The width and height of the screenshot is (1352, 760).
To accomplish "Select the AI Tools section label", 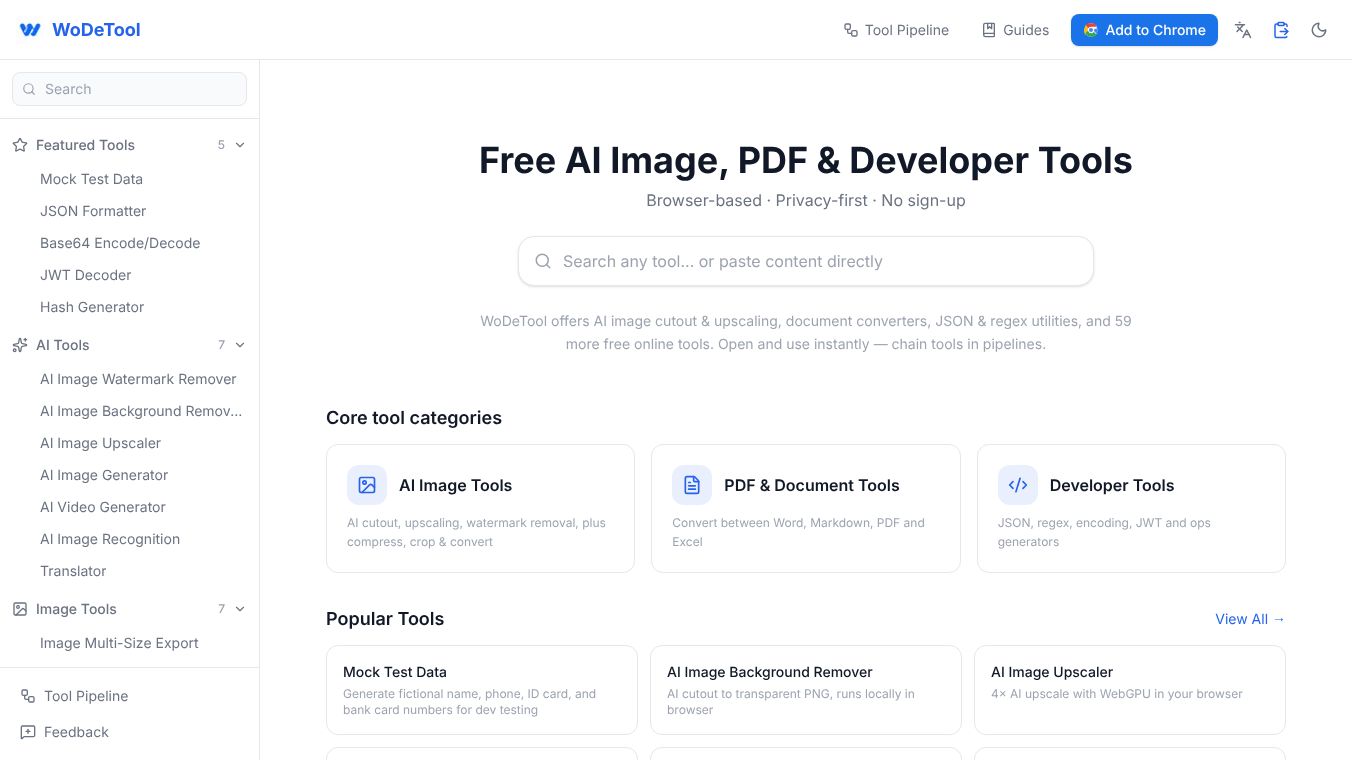I will pos(63,345).
